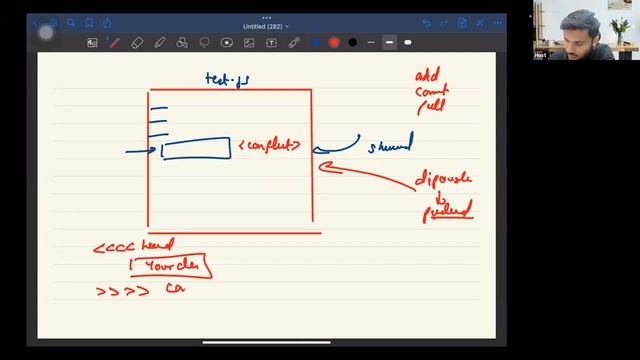
Task: Select the zoom window tool
Action: pyautogui.click(x=92, y=42)
